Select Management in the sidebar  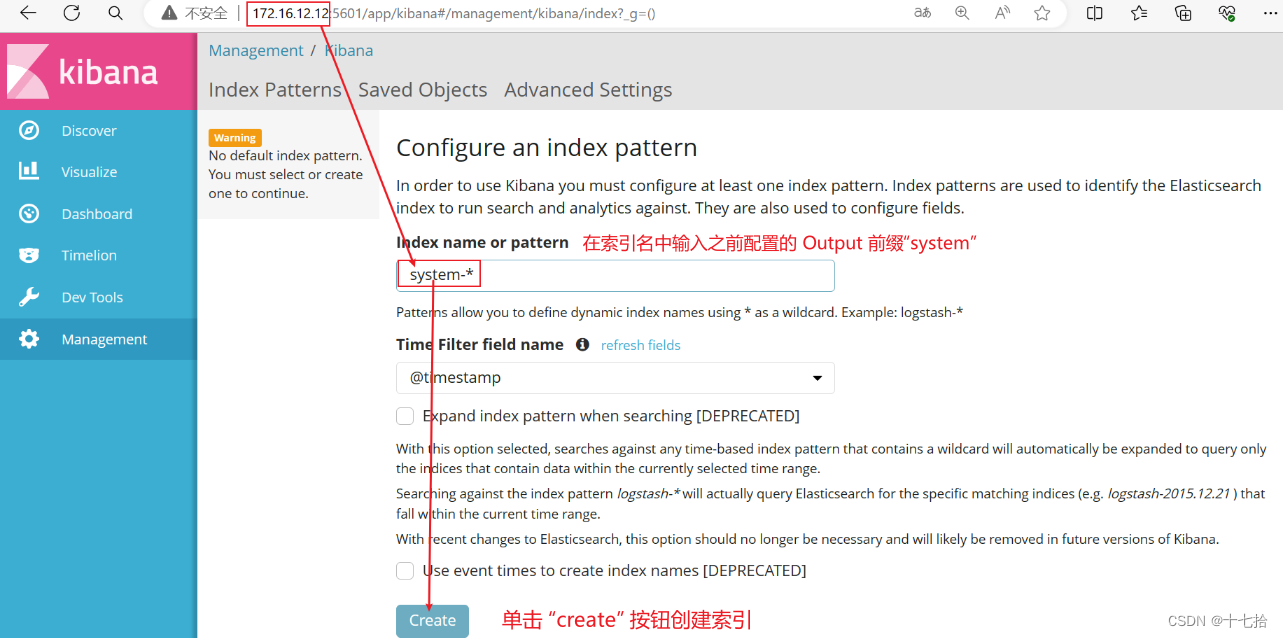pyautogui.click(x=104, y=340)
